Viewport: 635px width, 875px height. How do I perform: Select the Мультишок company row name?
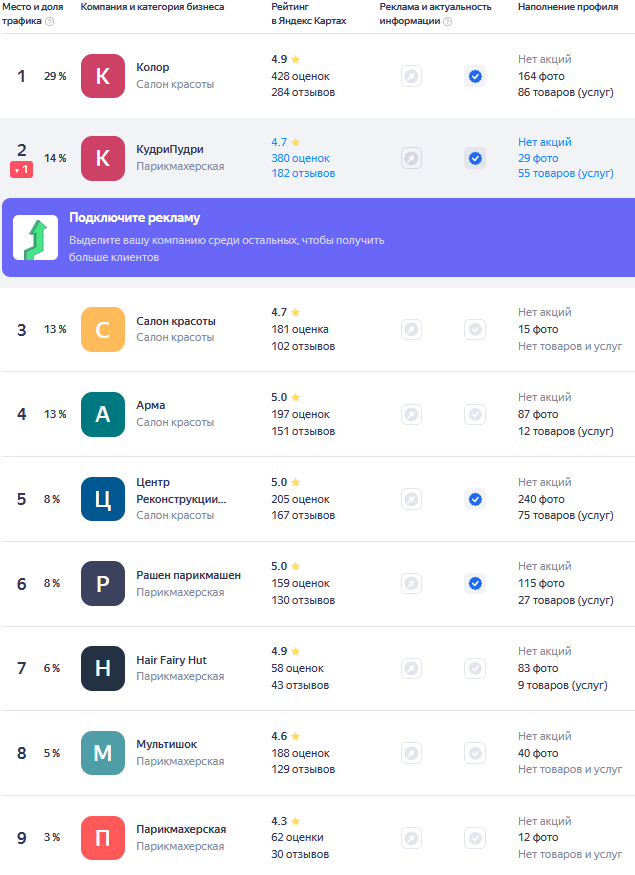click(x=166, y=744)
